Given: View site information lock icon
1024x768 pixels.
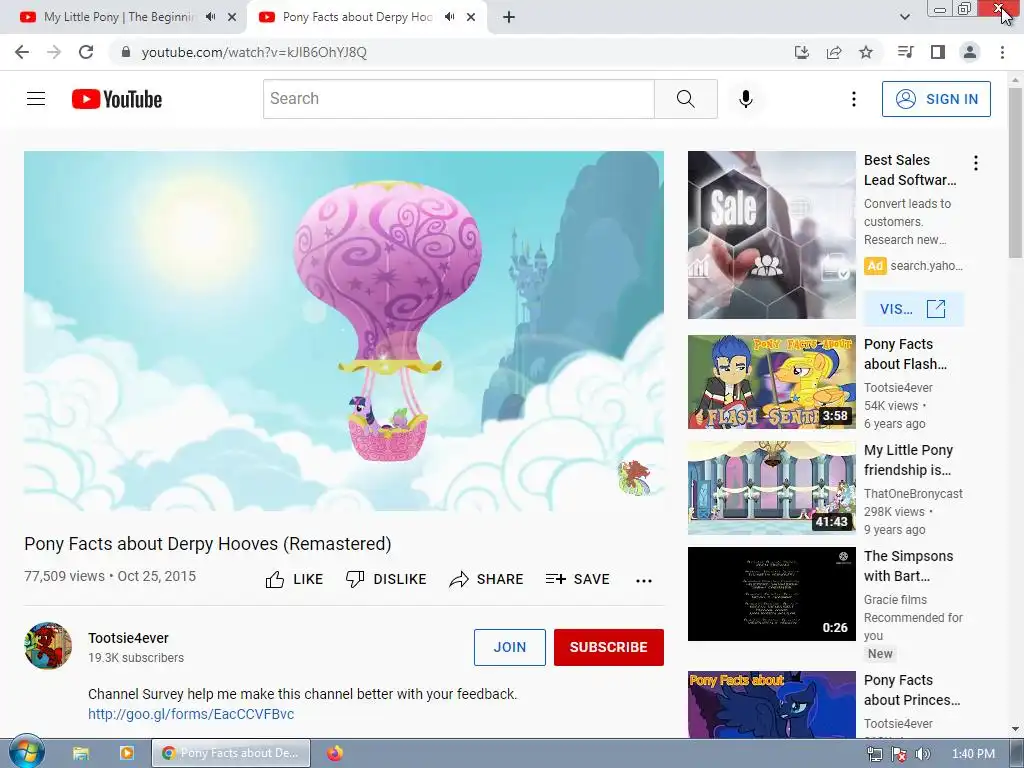Looking at the screenshot, I should click(126, 52).
